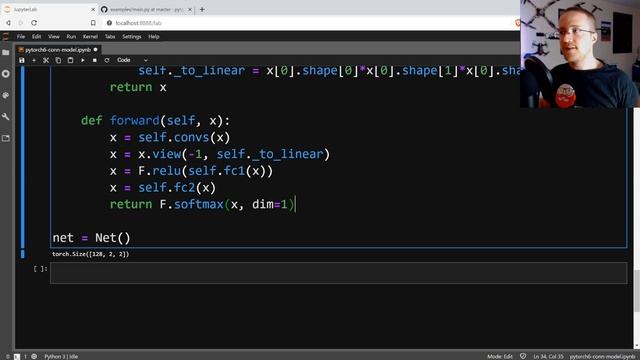Open the Edit menu
Viewport: 640px width, 360px height.
pos(36,37)
